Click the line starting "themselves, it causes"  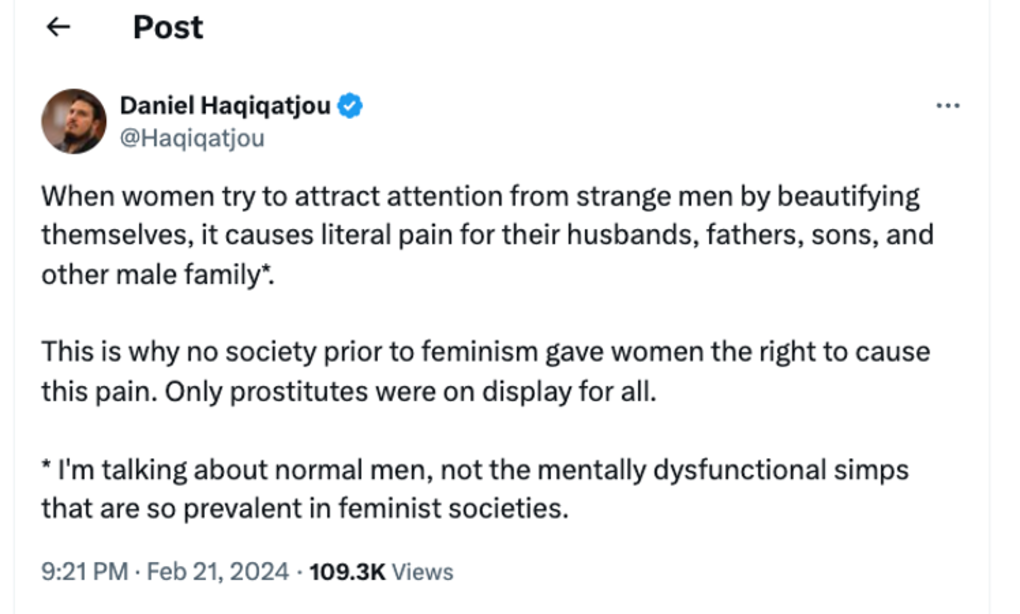tap(487, 235)
